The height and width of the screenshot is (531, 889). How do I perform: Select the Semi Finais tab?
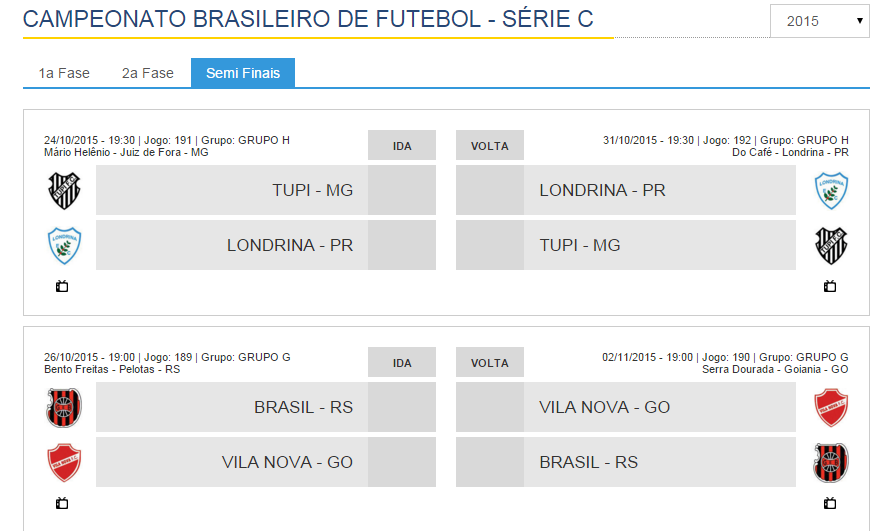[243, 73]
